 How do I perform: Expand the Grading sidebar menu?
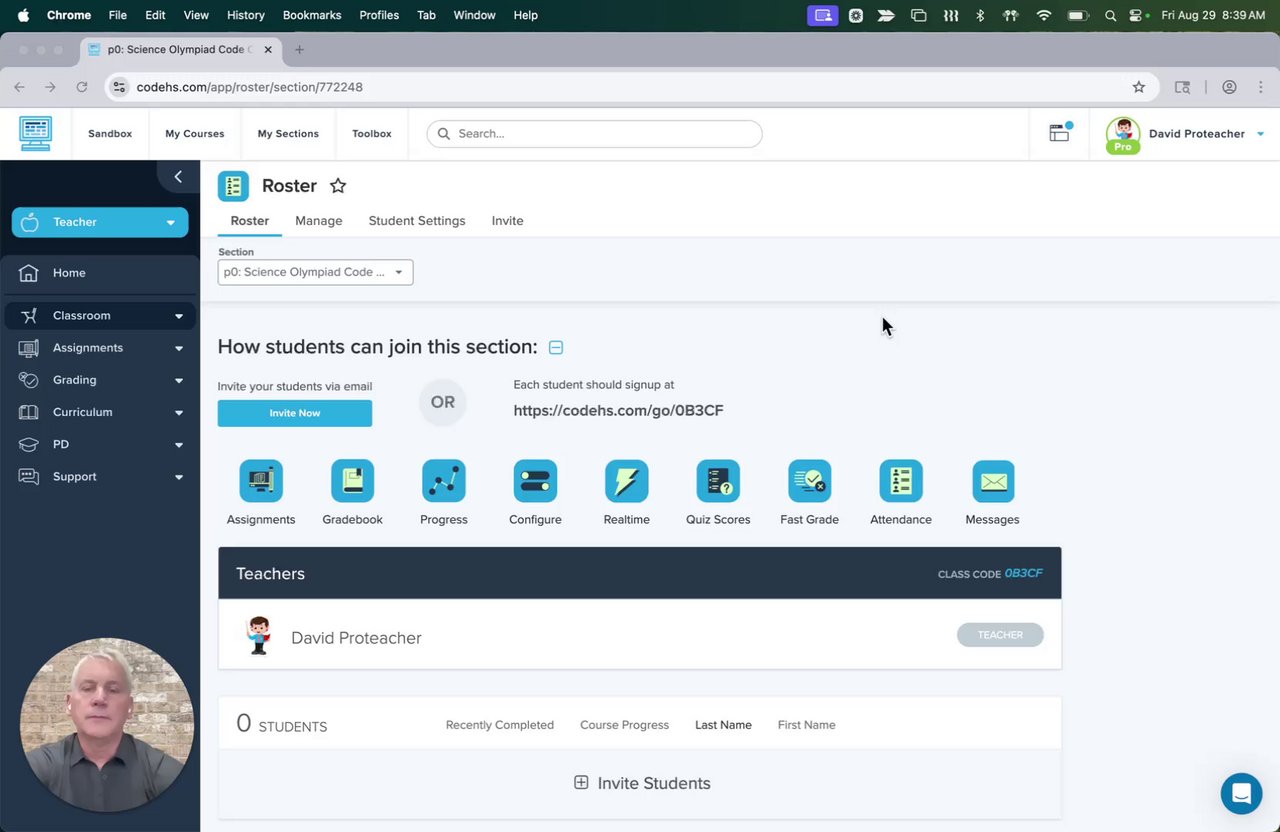[x=100, y=380]
